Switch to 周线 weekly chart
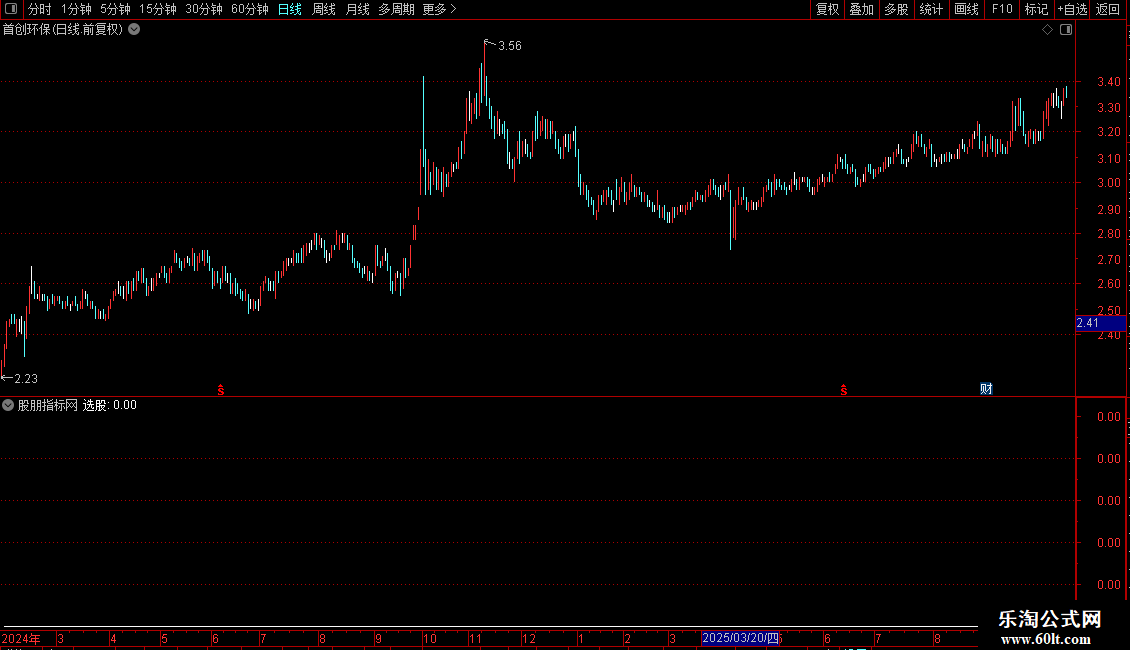The image size is (1130, 650). [324, 9]
